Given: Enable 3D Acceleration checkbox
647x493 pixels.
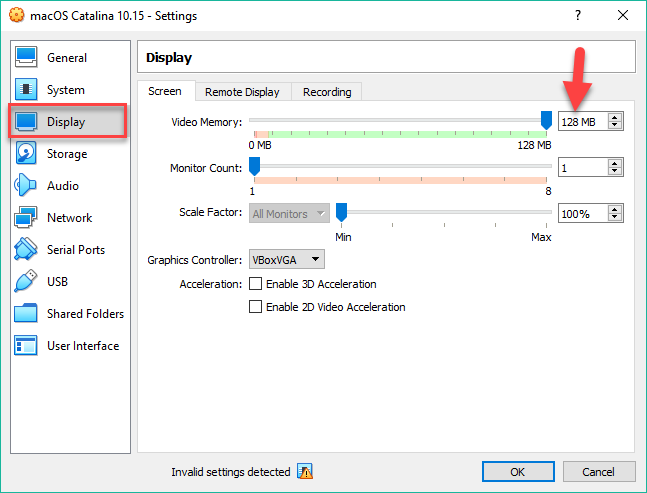Looking at the screenshot, I should [254, 284].
